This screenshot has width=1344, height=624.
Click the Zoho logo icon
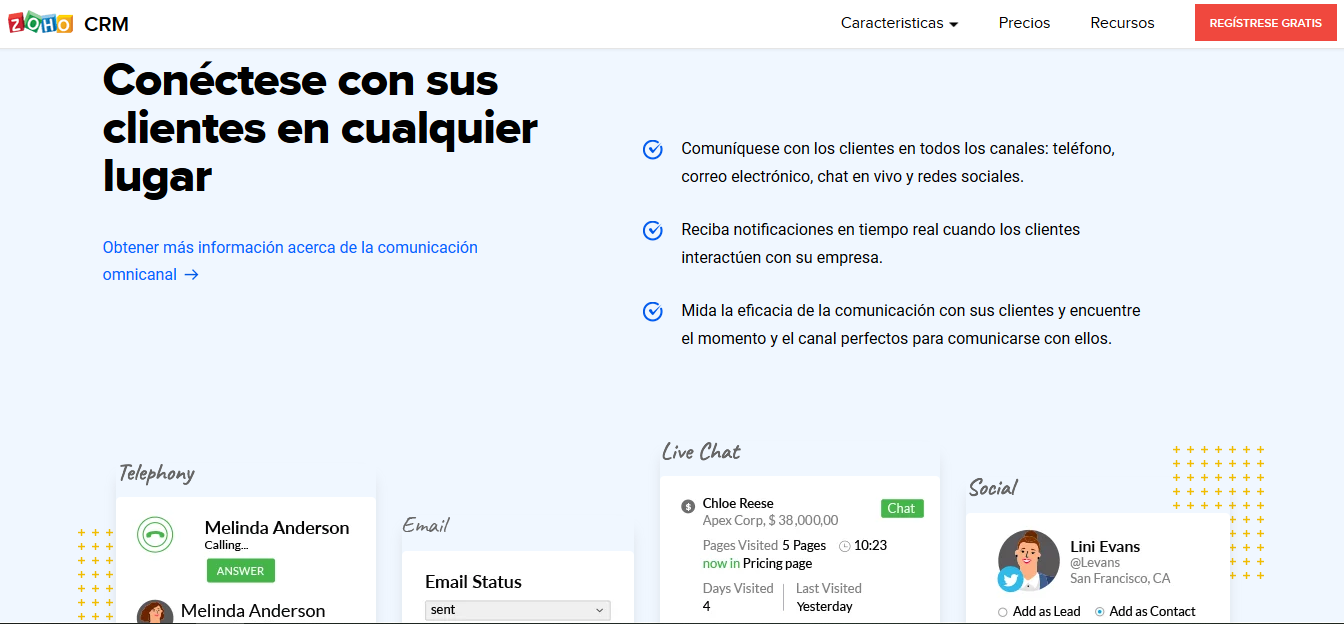coord(41,23)
